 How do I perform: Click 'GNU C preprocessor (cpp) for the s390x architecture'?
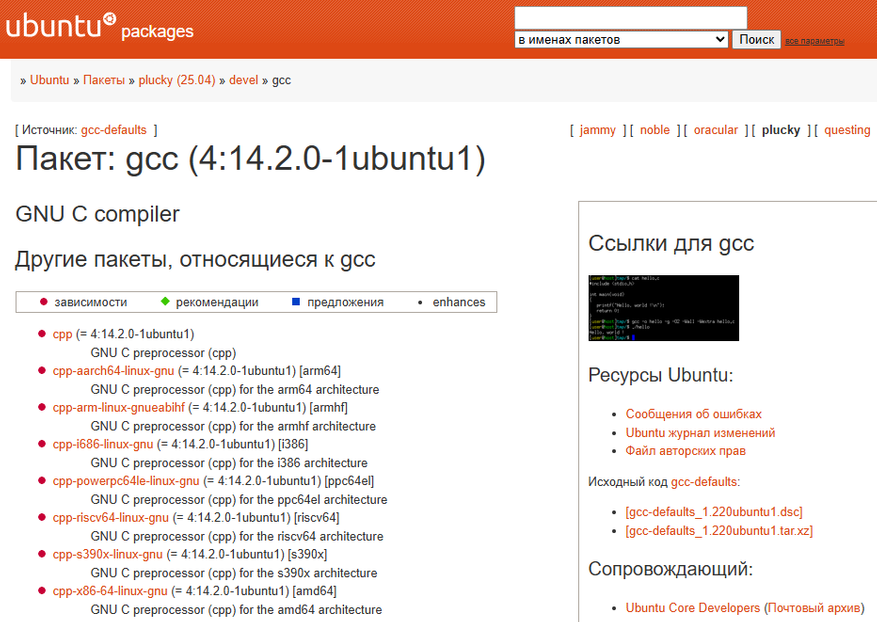click(234, 573)
